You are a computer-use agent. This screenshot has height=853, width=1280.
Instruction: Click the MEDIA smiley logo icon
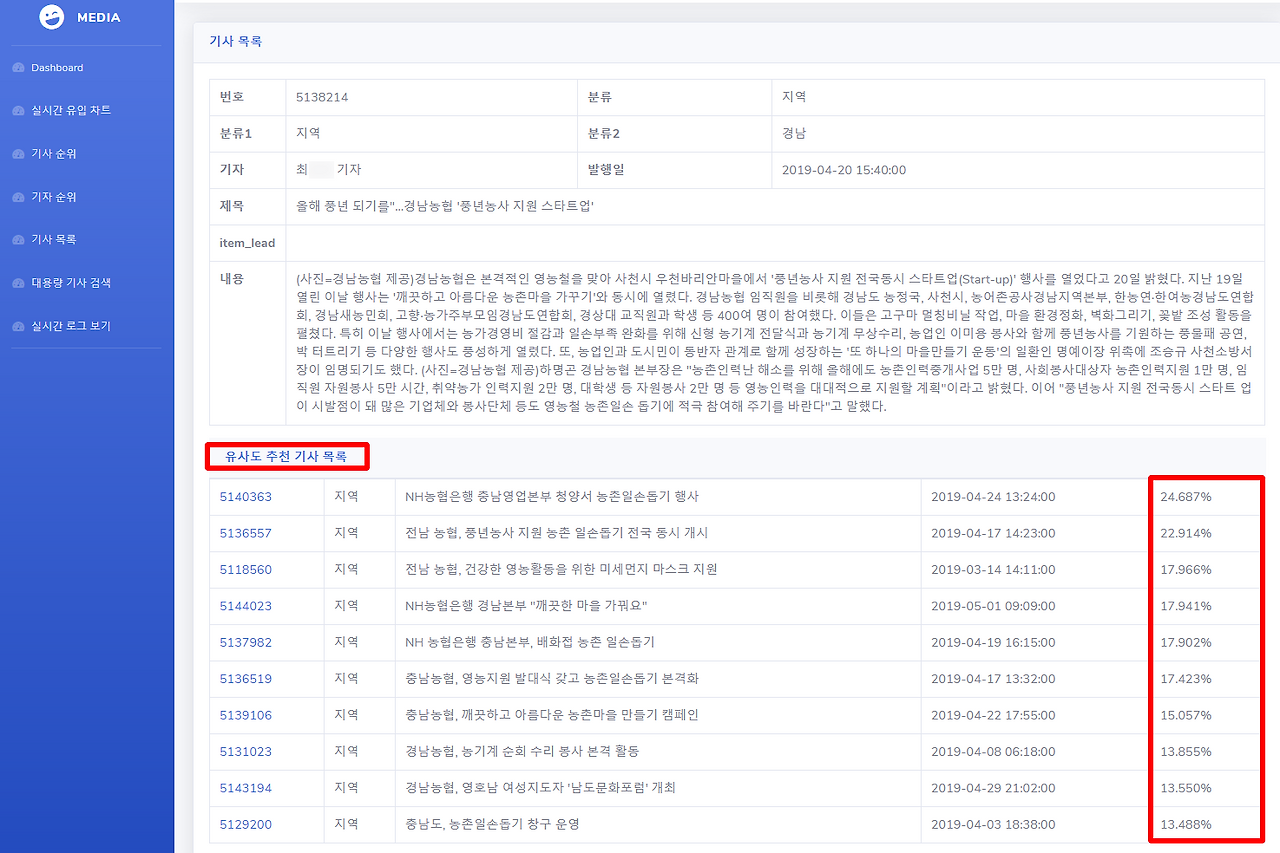(x=52, y=17)
